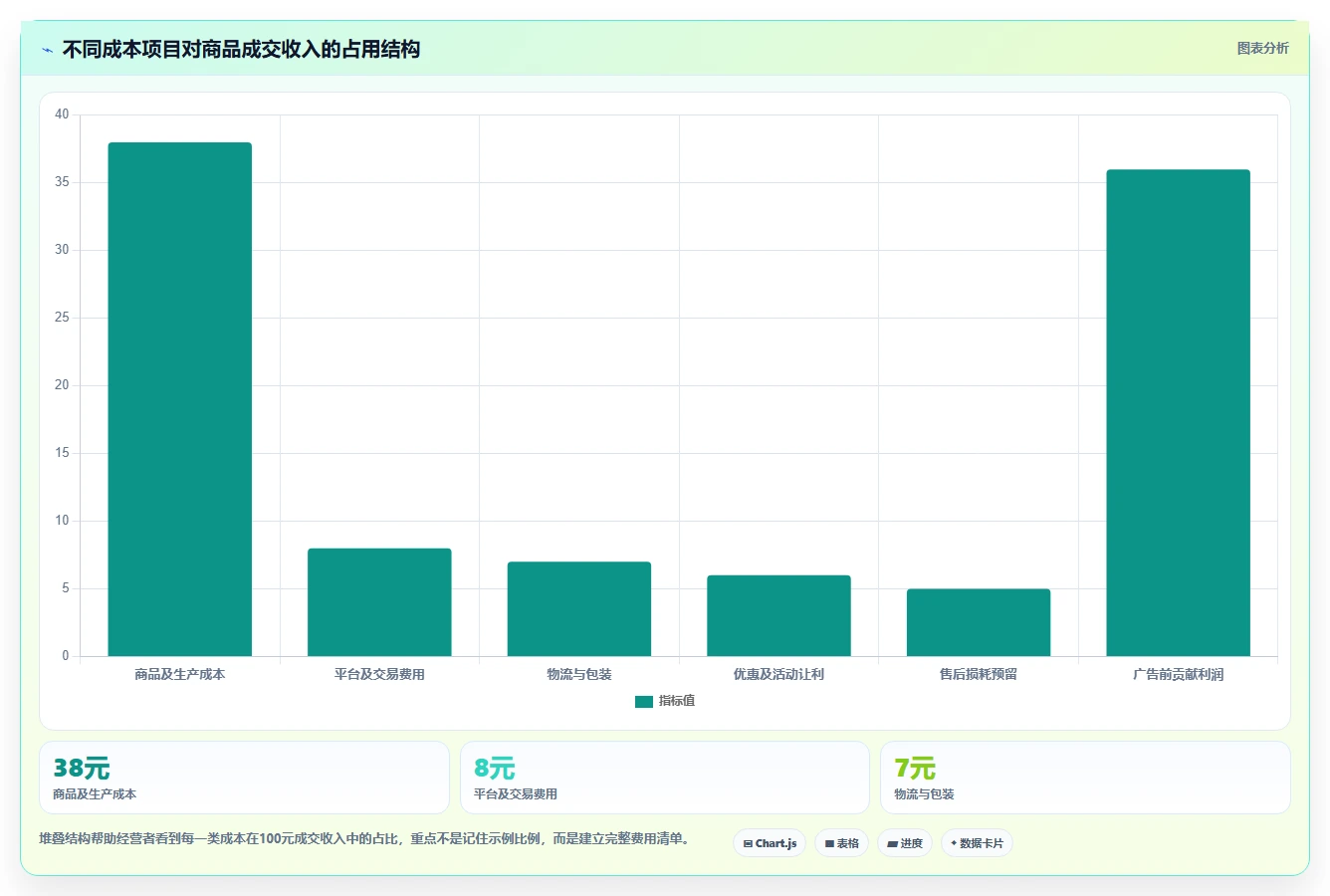Click the 售后损耗预留 axis label
1330x896 pixels.
click(x=979, y=675)
